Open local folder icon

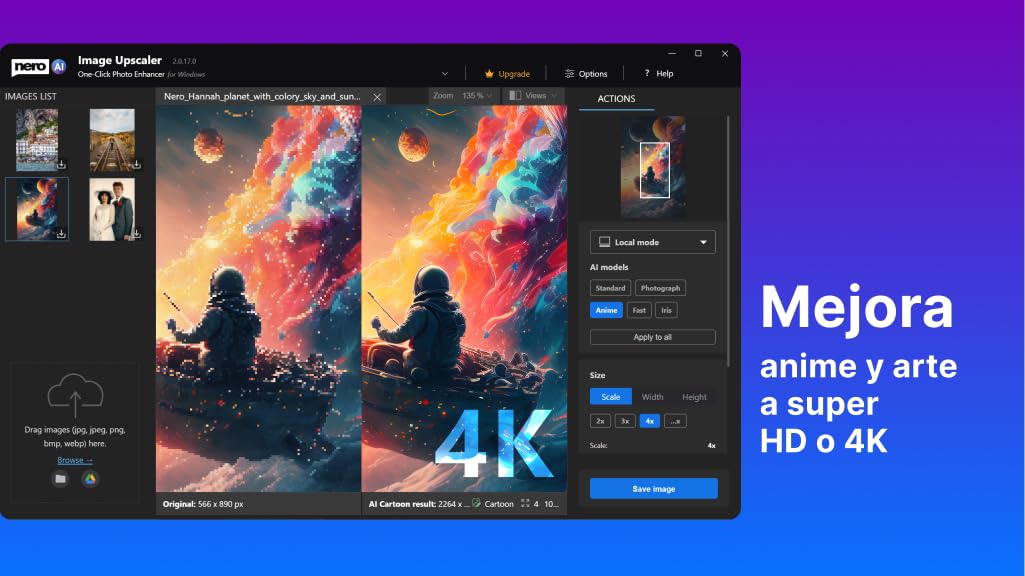(60, 479)
